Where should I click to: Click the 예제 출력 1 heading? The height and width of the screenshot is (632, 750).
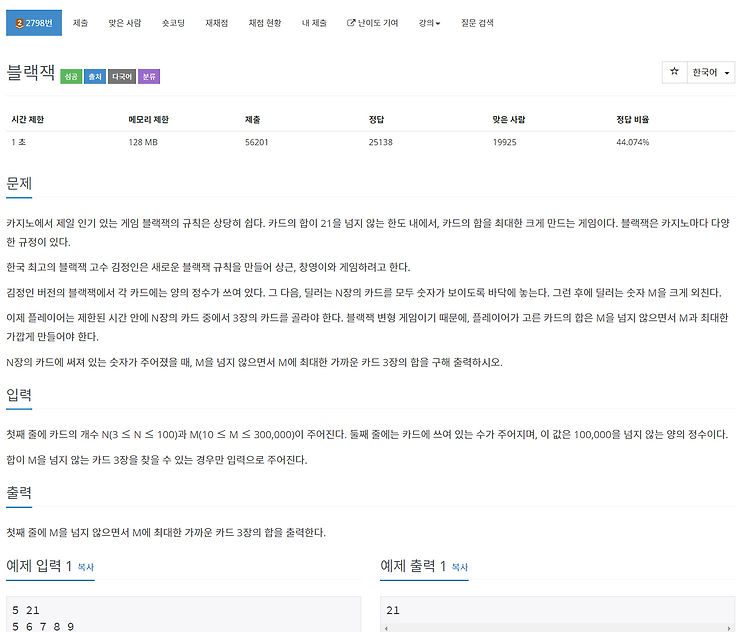[413, 566]
